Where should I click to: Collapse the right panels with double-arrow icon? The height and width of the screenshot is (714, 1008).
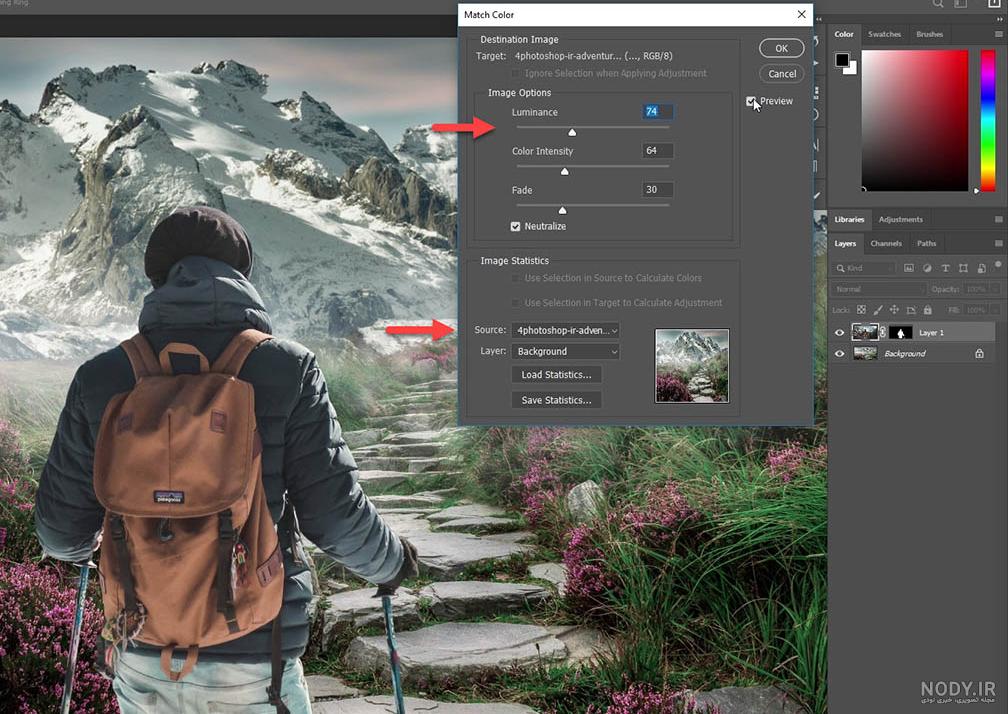click(x=999, y=19)
